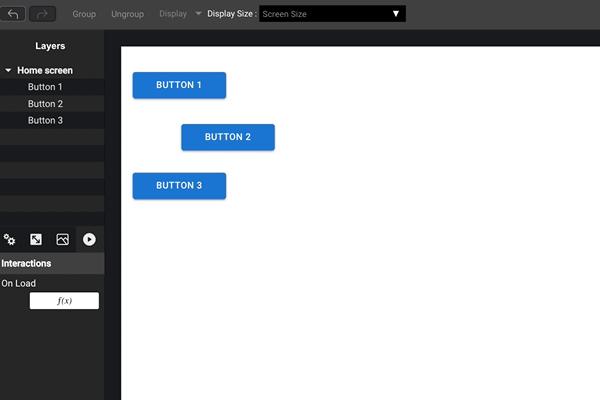Click the blue BUTTON 1 on canvas
Screen dimensions: 600x400
[179, 86]
